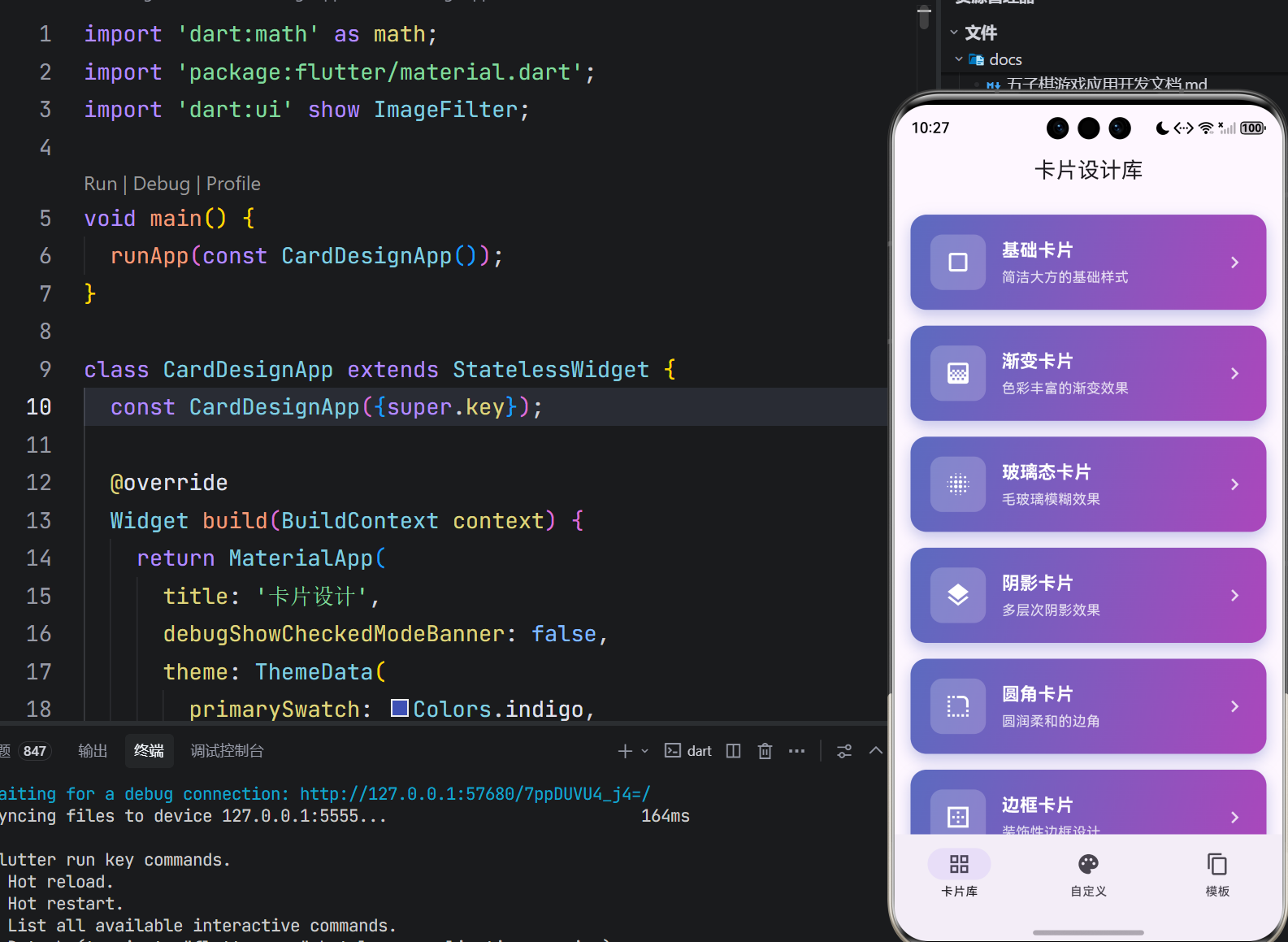Screen dimensions: 1288x942
Task: Open the 基础卡片 card
Action: pyautogui.click(x=1088, y=262)
